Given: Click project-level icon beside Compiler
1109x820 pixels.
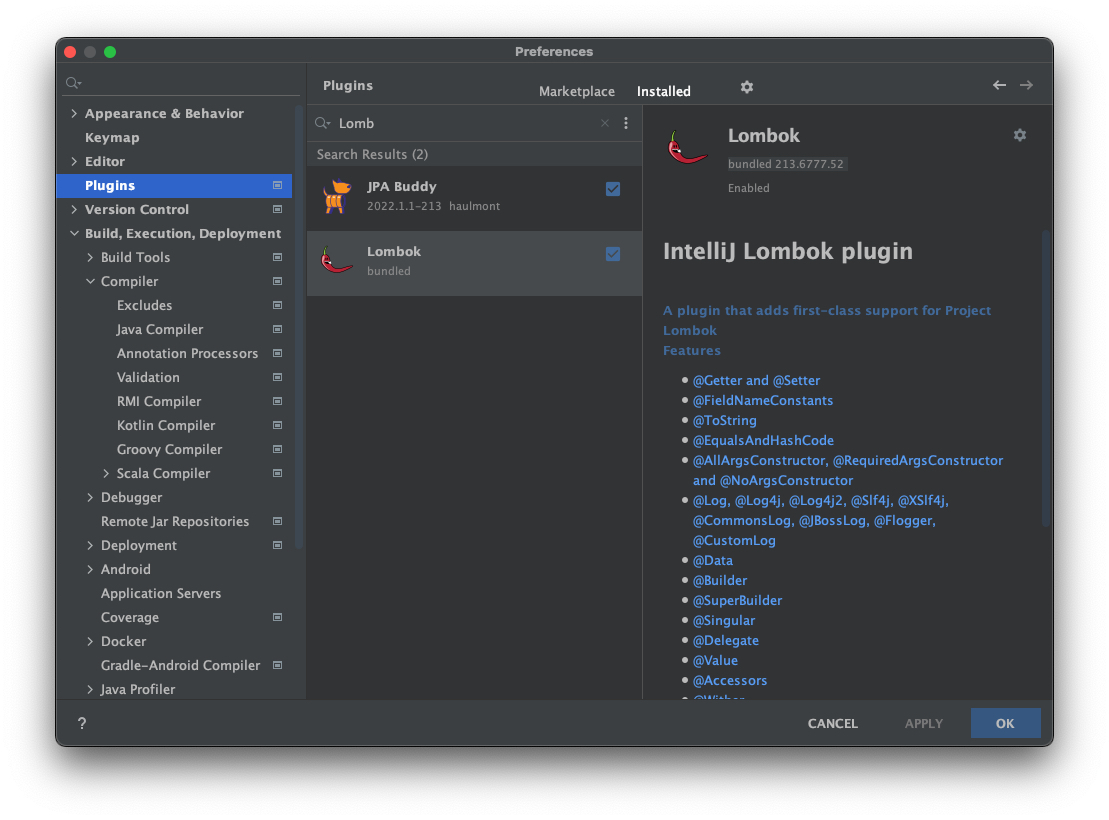Looking at the screenshot, I should (x=277, y=282).
